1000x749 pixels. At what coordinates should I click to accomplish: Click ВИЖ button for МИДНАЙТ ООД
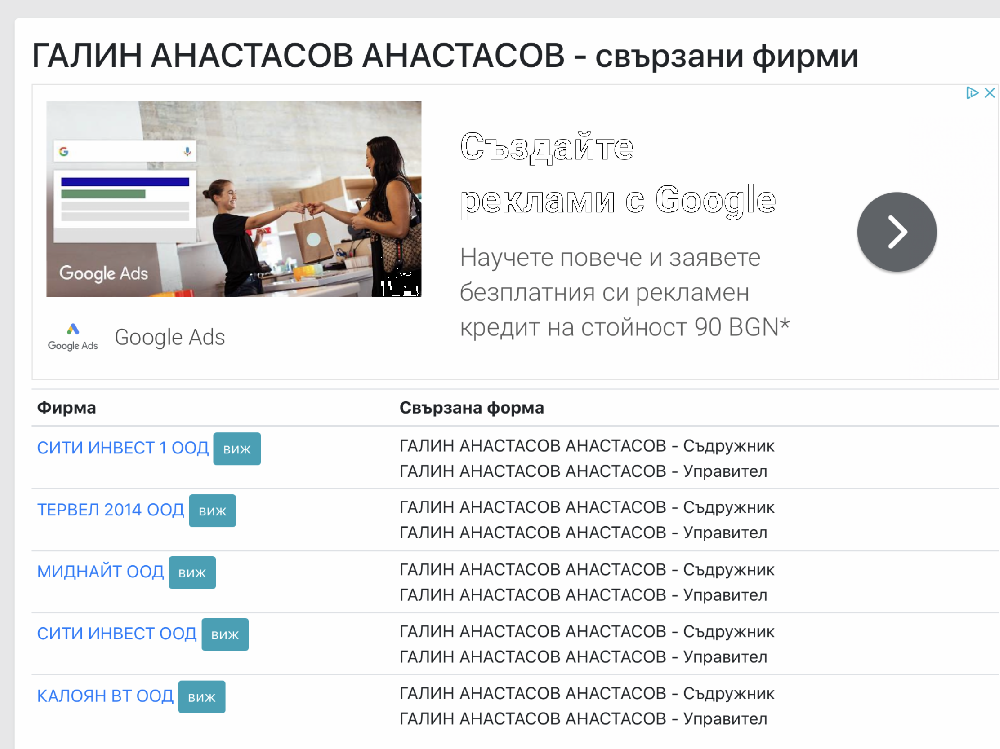[192, 573]
